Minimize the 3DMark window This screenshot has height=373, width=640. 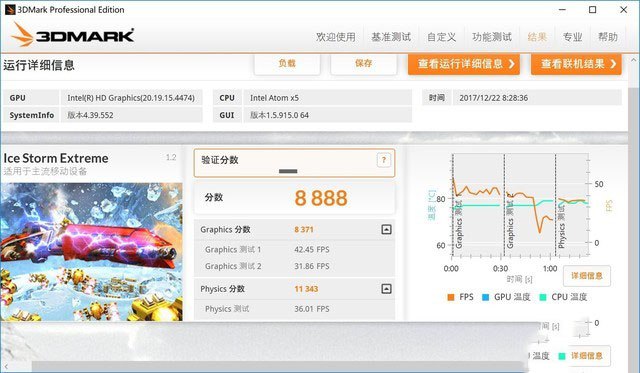[562, 9]
